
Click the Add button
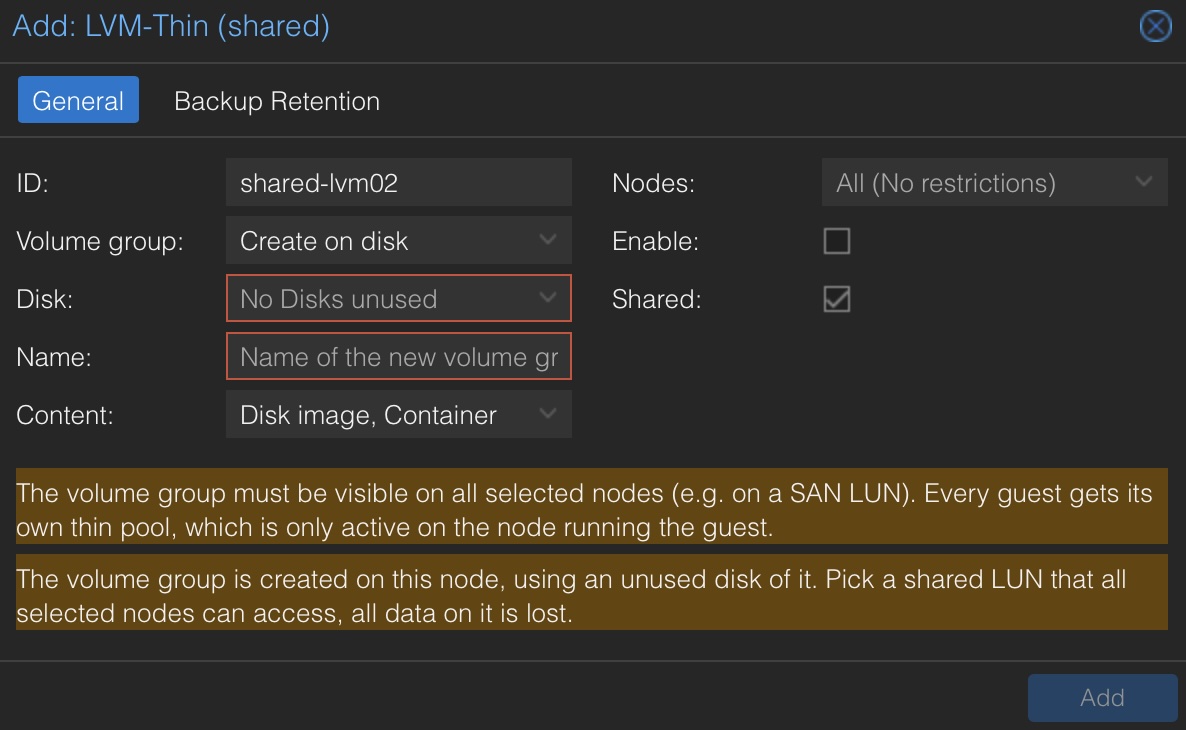point(1102,697)
